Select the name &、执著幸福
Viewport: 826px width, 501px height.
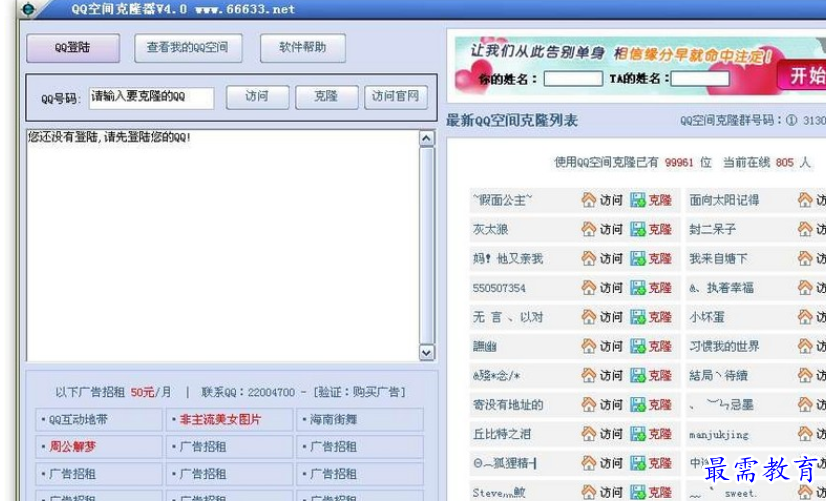point(721,288)
